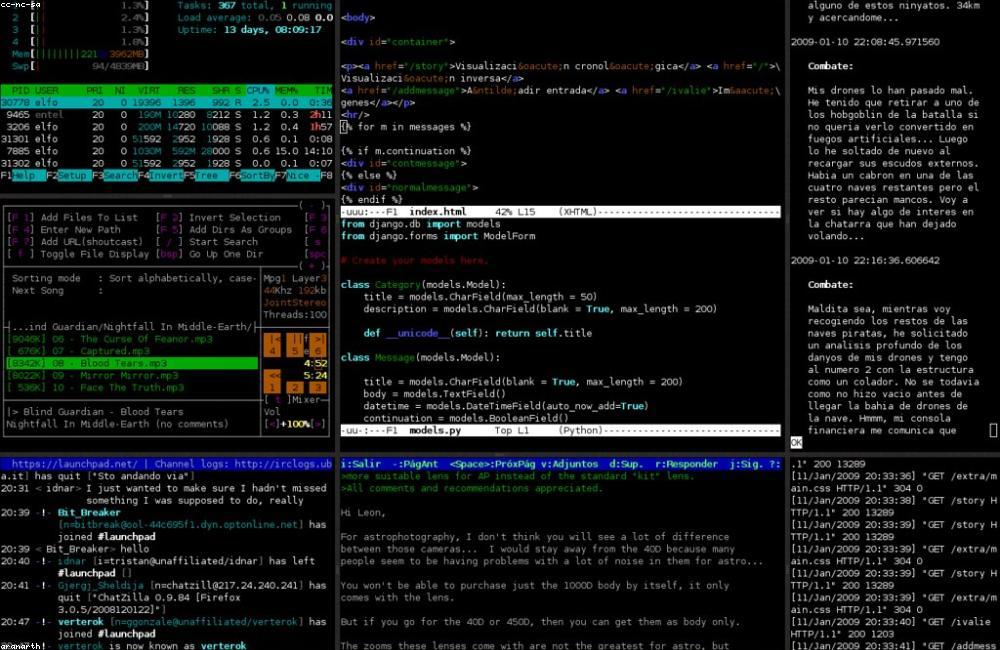Toggle htop F5 Tree view
Image resolution: width=1000 pixels, height=650 pixels.
[206, 175]
